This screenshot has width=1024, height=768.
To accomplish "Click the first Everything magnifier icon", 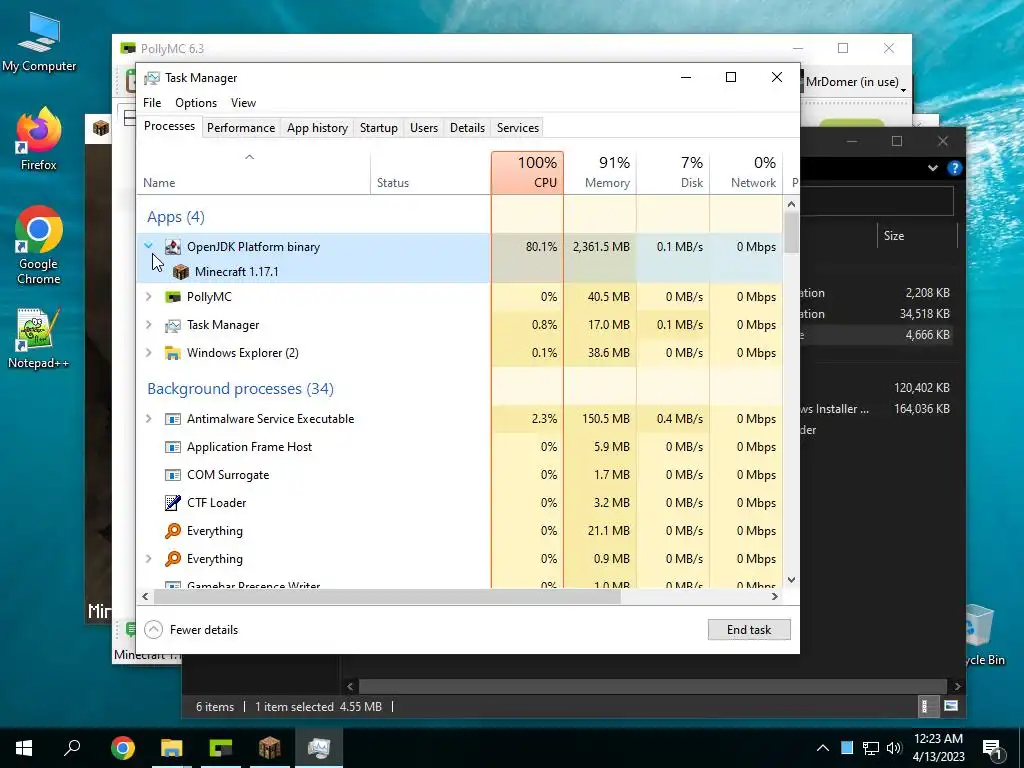I will pyautogui.click(x=172, y=531).
